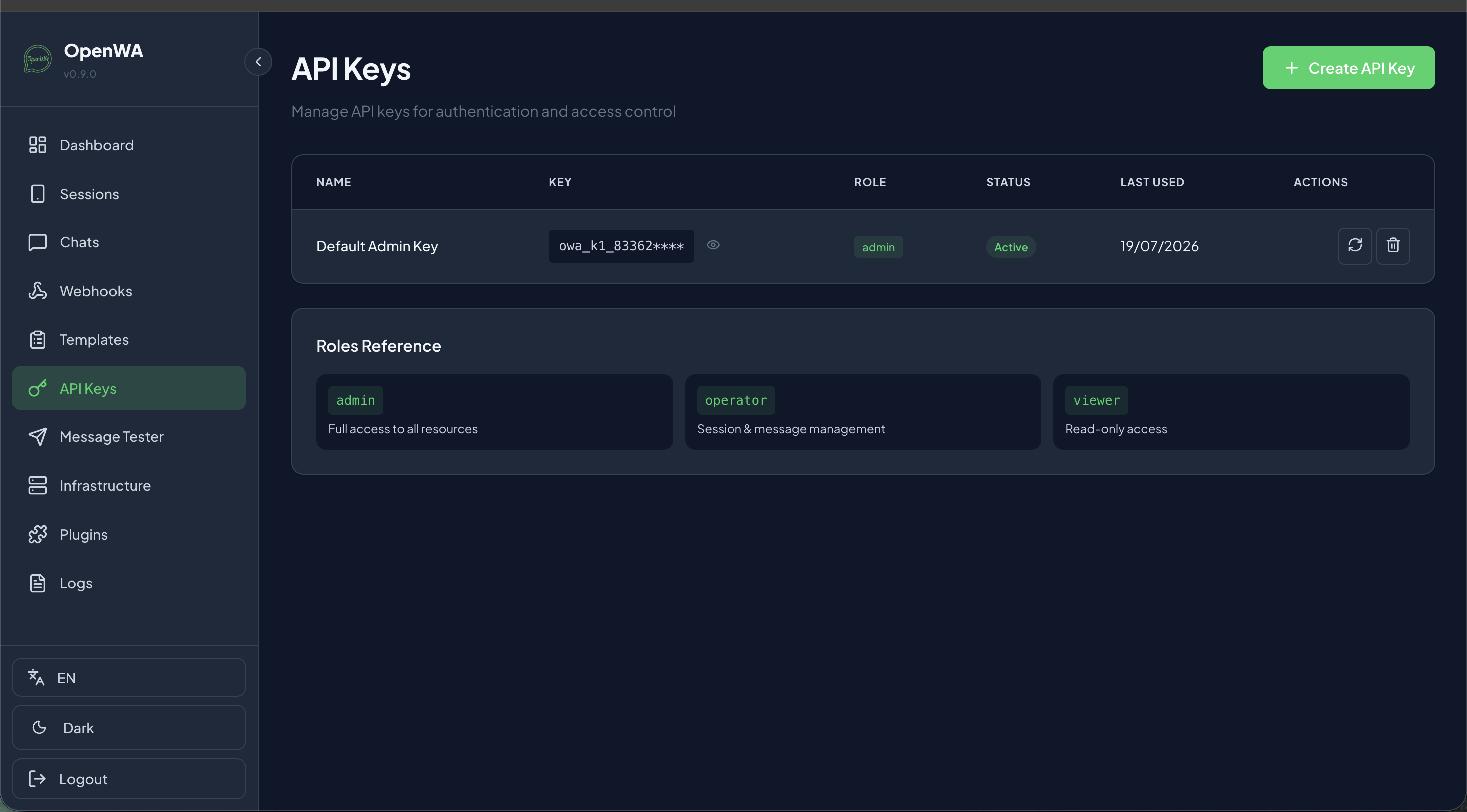Regenerate the Default Admin Key
1467x812 pixels.
click(x=1355, y=246)
